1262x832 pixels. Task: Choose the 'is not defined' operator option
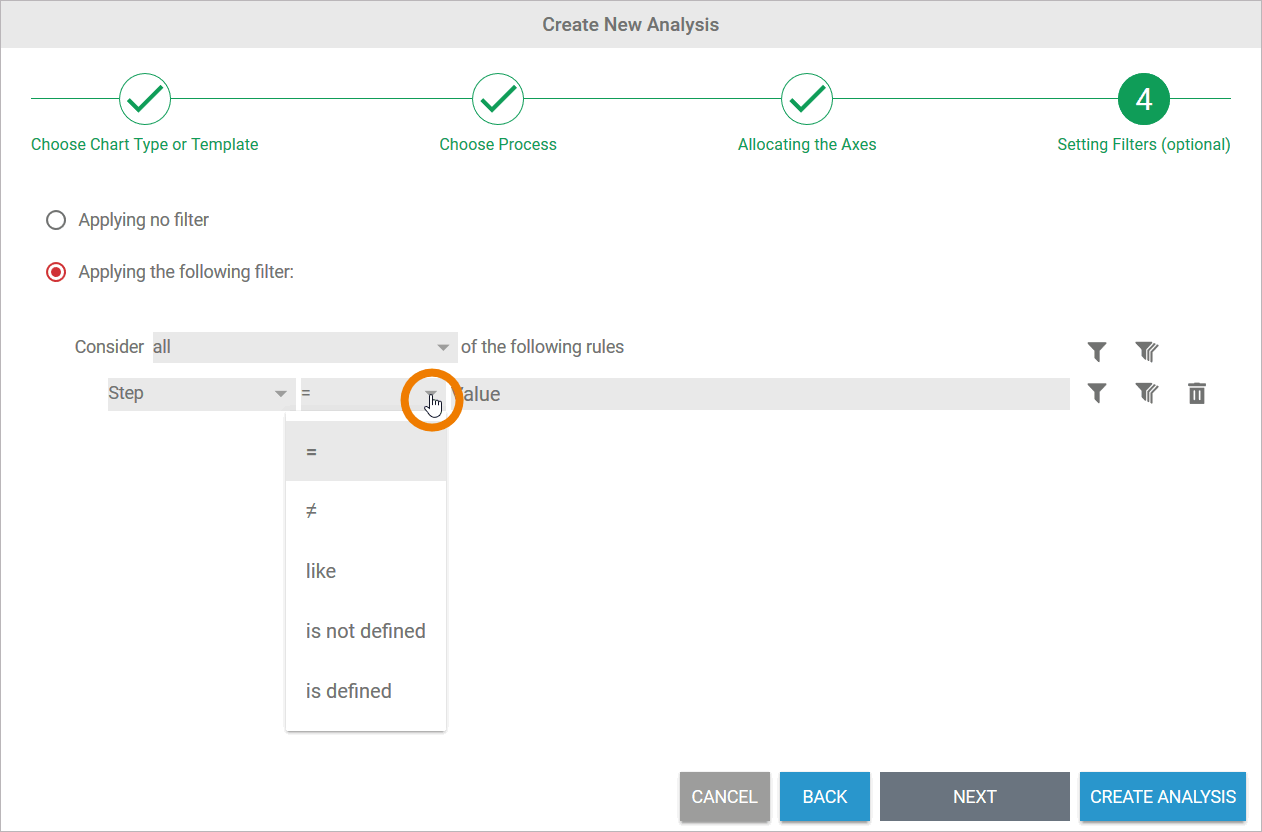[x=365, y=631]
